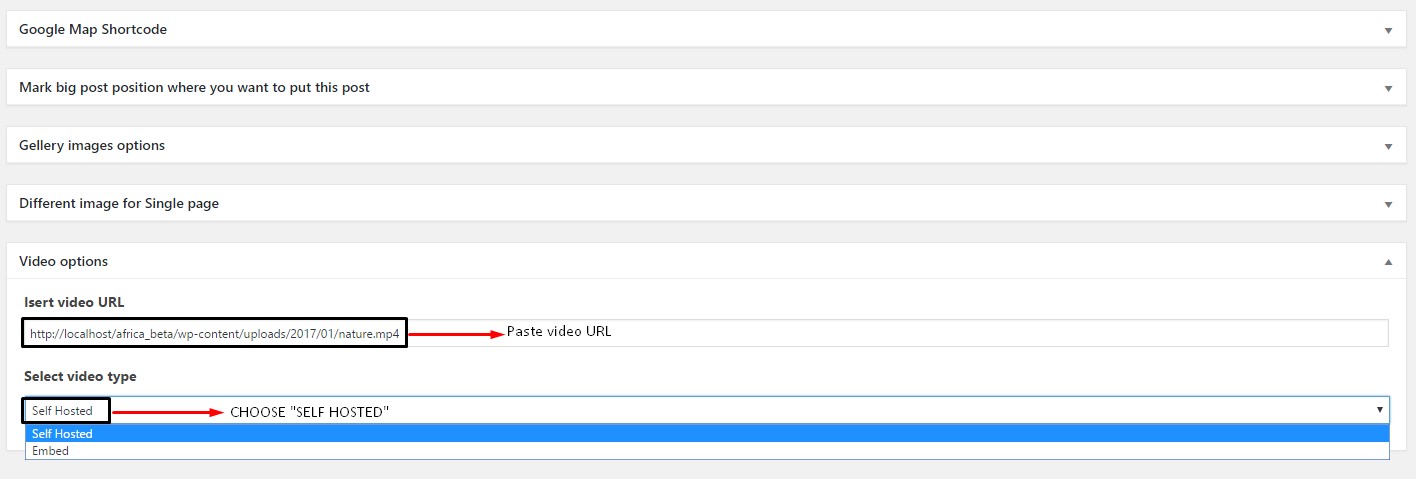The width and height of the screenshot is (1416, 479).
Task: Click the CHOOSE "SELF HOSTED" annotation text
Action: pyautogui.click(x=309, y=412)
